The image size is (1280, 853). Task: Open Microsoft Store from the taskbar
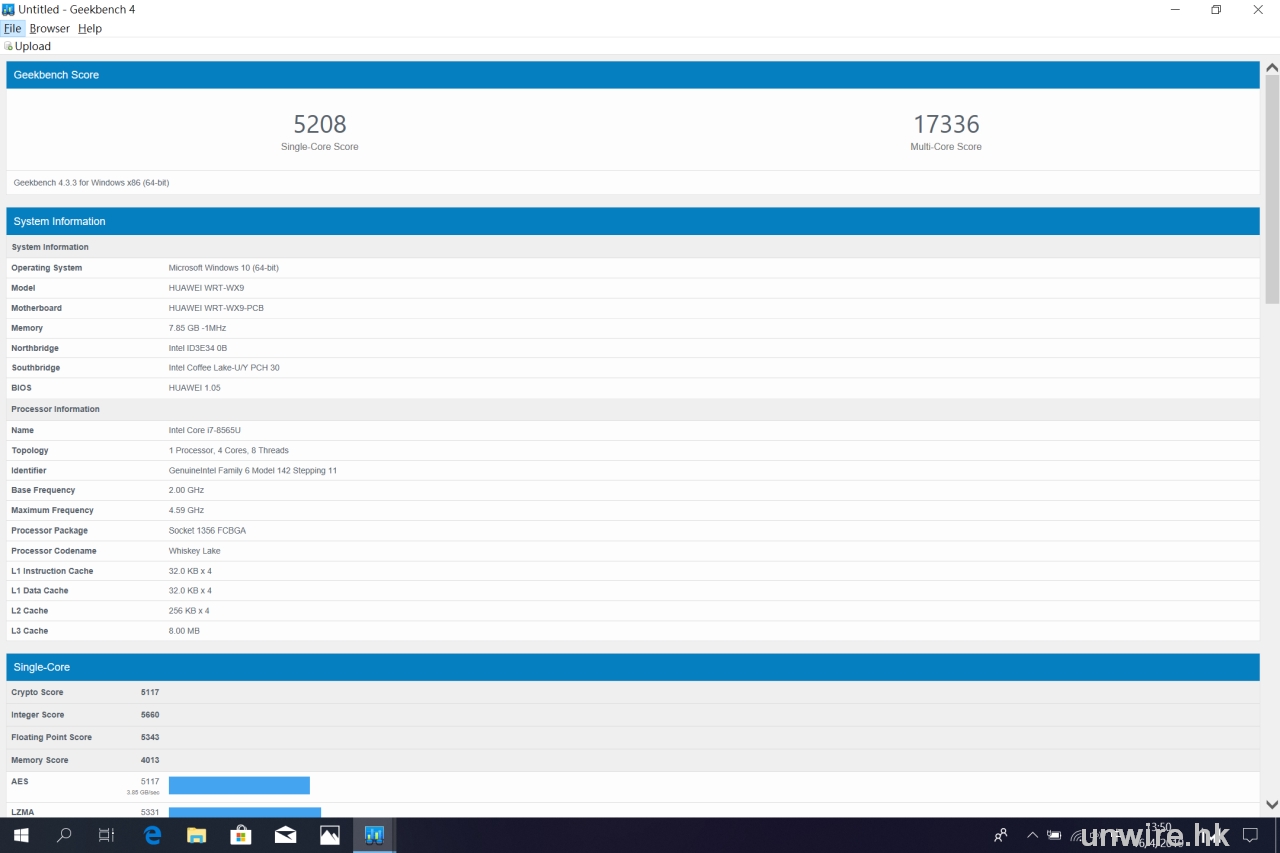[240, 835]
